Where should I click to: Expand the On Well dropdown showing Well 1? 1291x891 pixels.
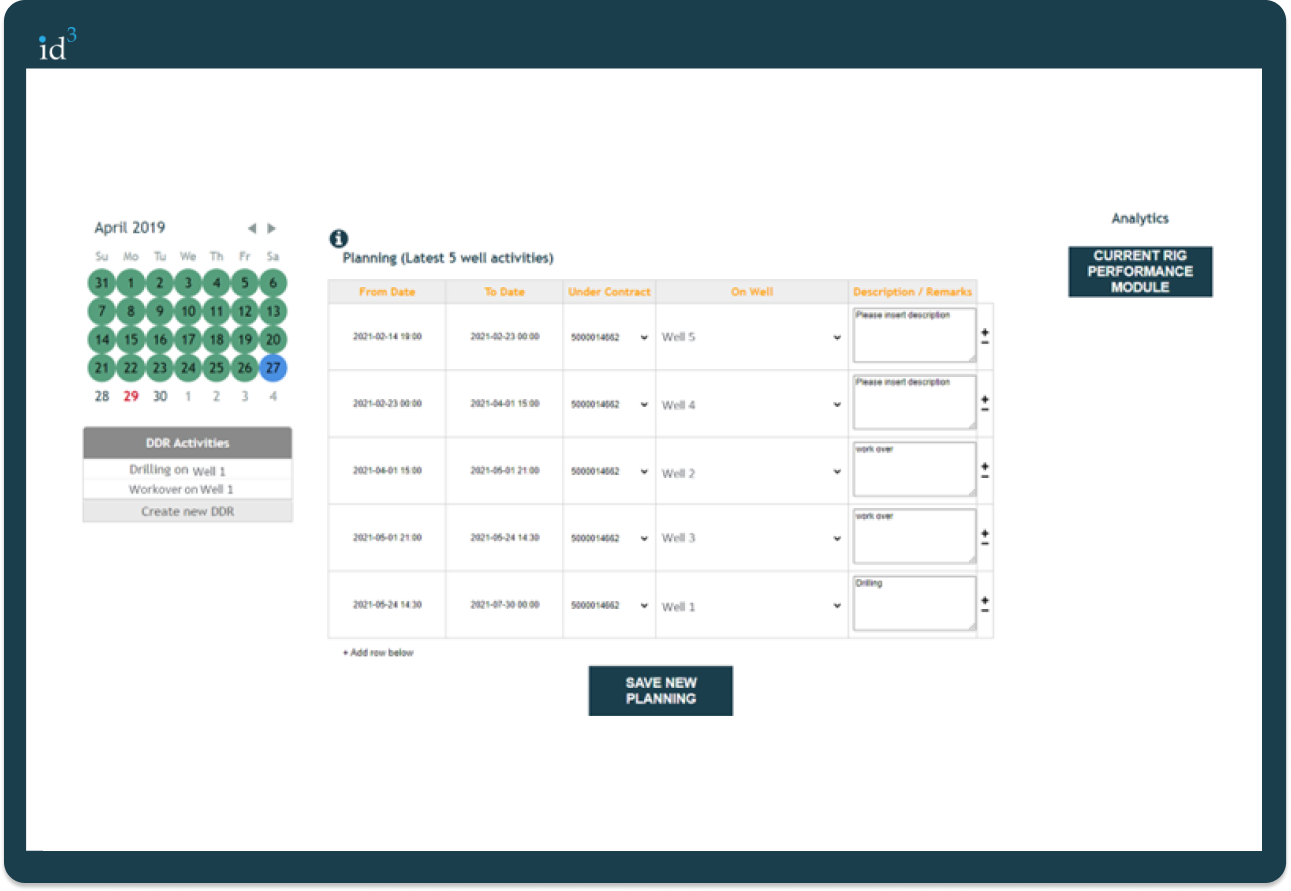(x=752, y=606)
